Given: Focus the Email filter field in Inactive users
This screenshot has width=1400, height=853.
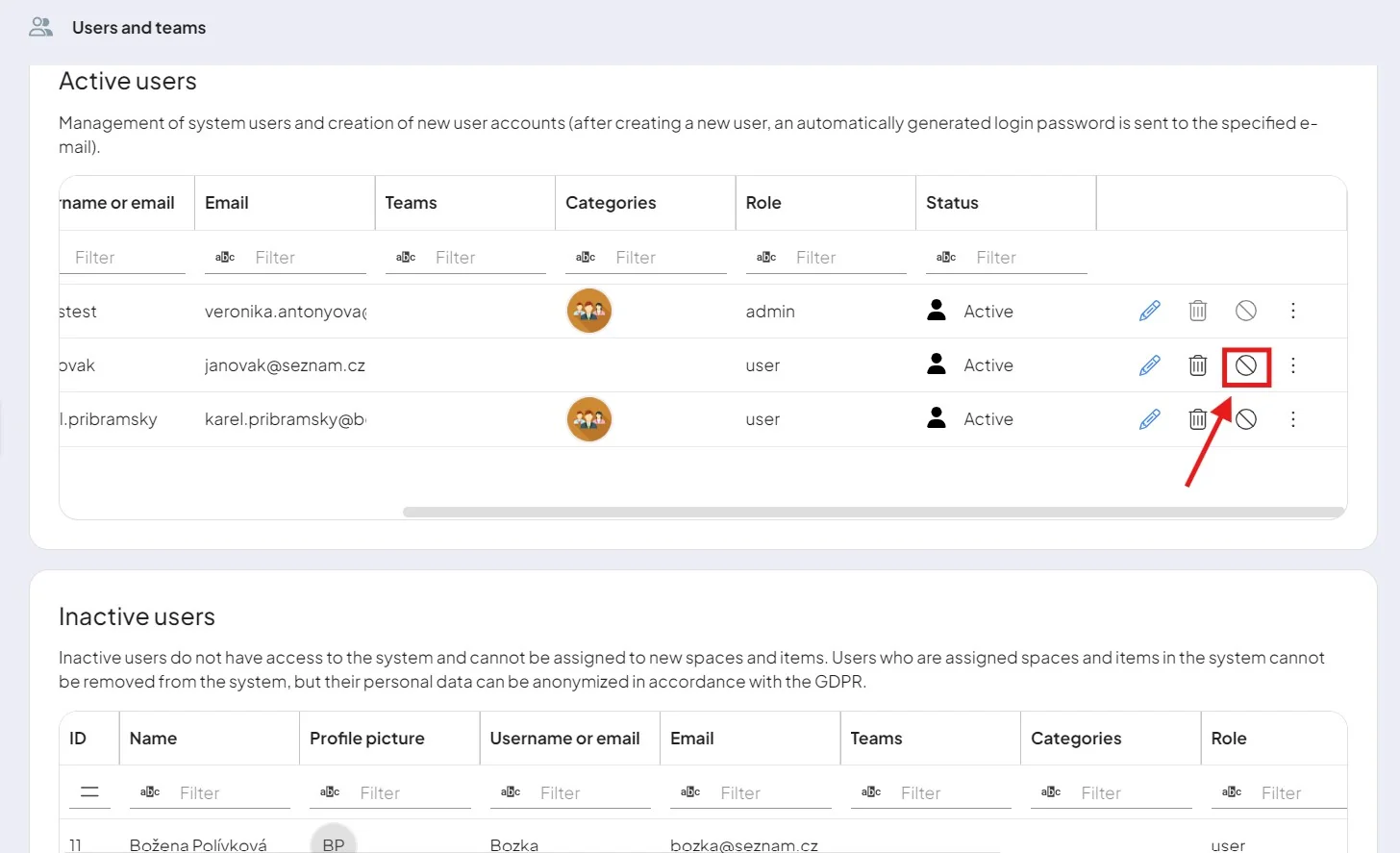Looking at the screenshot, I should (773, 793).
